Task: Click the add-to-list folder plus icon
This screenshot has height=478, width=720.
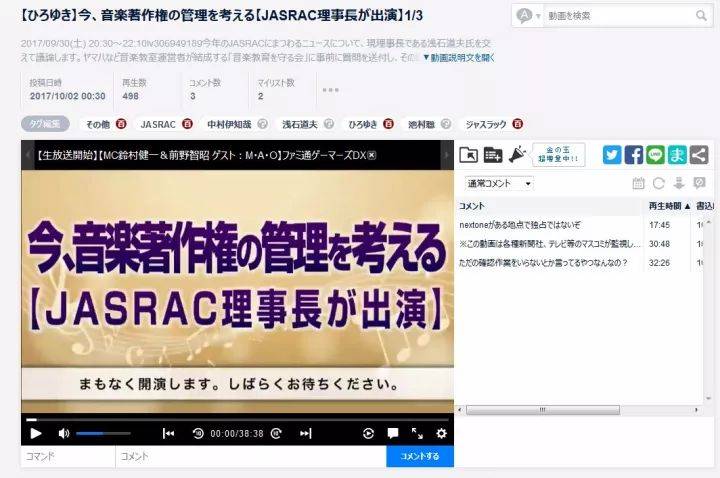Action: coord(493,155)
